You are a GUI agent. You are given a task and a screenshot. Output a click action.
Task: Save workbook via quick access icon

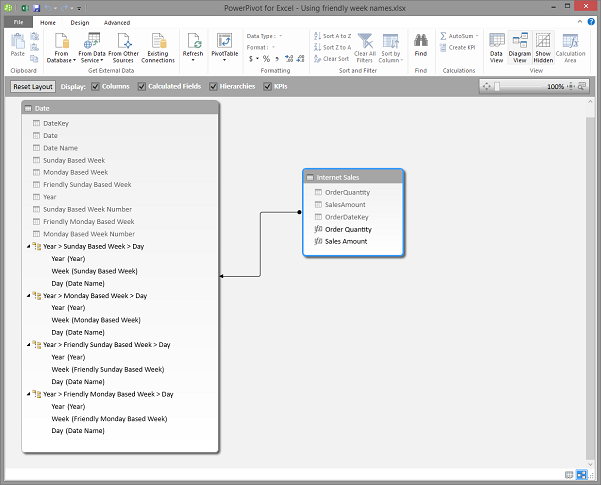tap(36, 8)
